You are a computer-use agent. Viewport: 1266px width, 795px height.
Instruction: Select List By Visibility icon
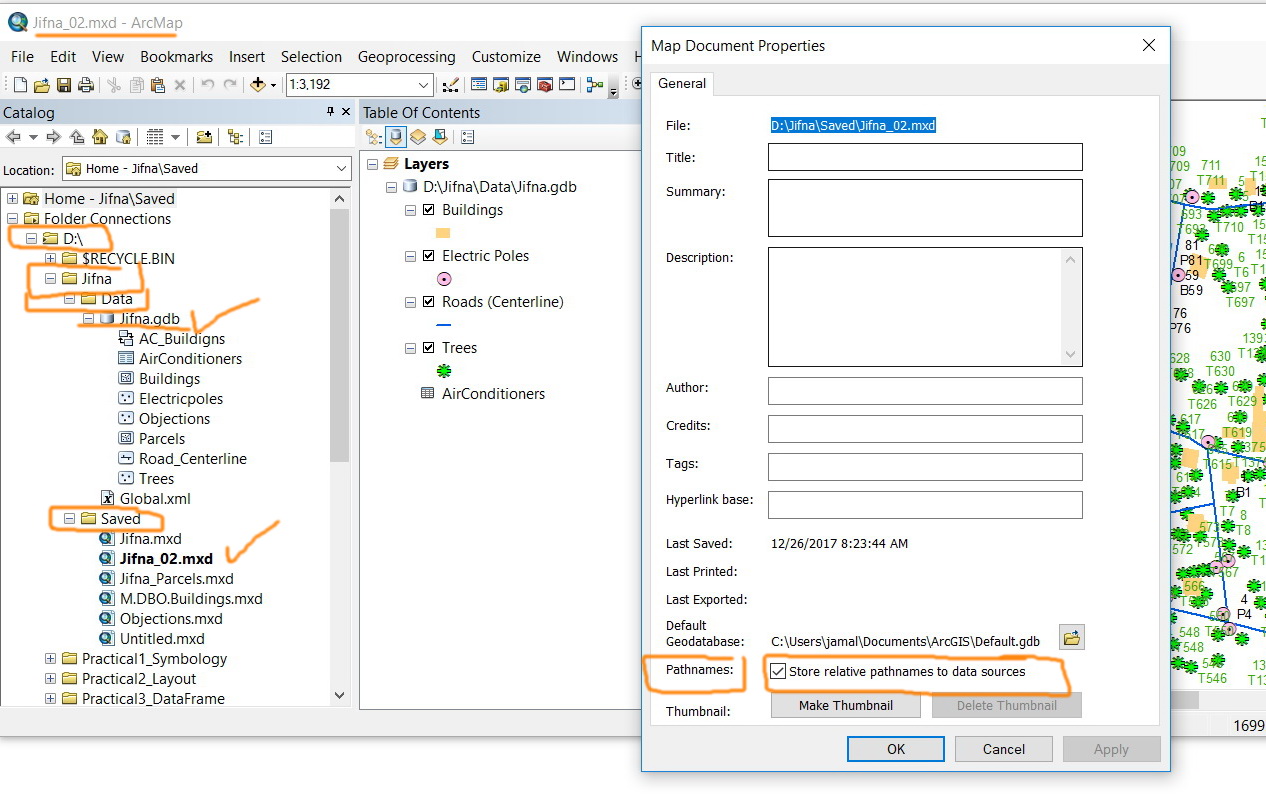point(418,137)
